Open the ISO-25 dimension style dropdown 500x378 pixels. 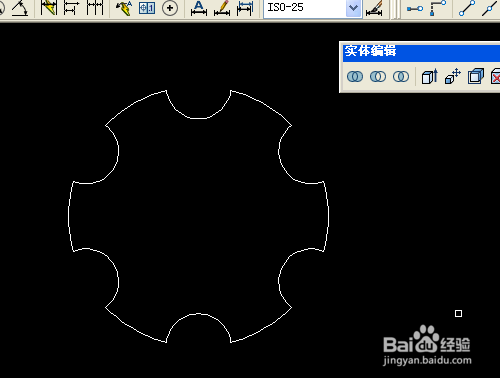click(x=353, y=8)
